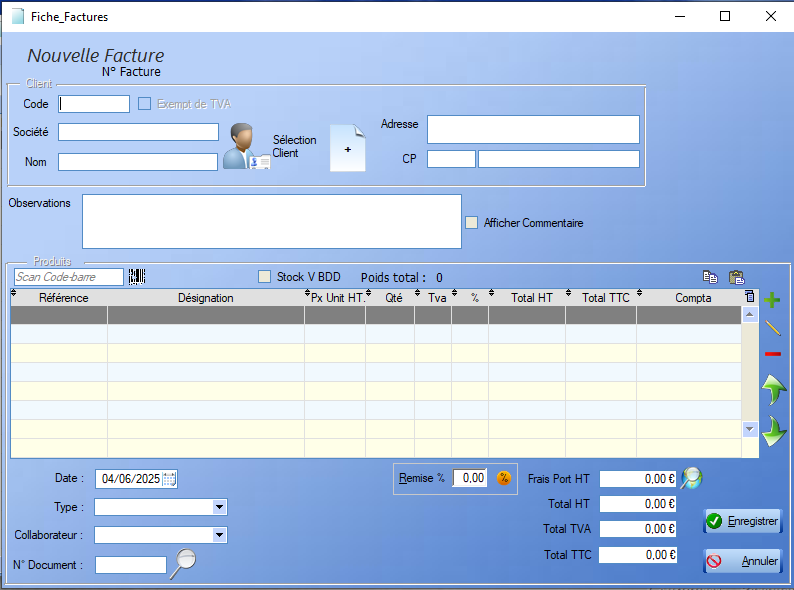Click the Total TTC amount field
794x590 pixels.
tap(638, 555)
